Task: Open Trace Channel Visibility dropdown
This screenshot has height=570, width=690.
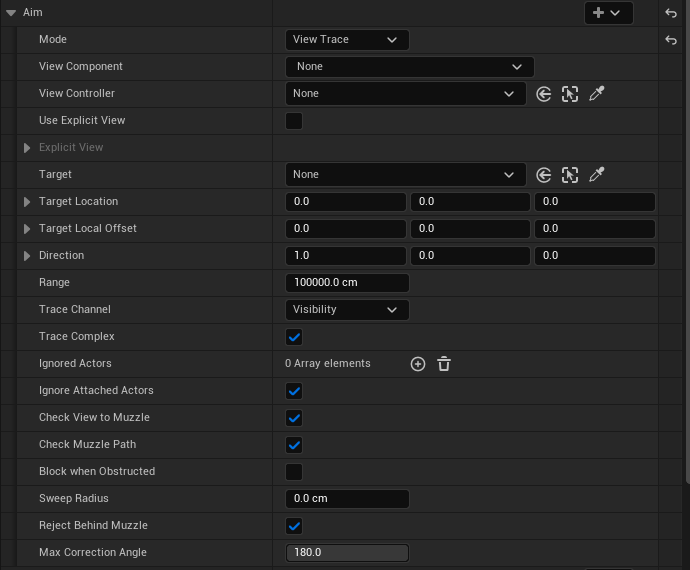Action: pos(347,310)
